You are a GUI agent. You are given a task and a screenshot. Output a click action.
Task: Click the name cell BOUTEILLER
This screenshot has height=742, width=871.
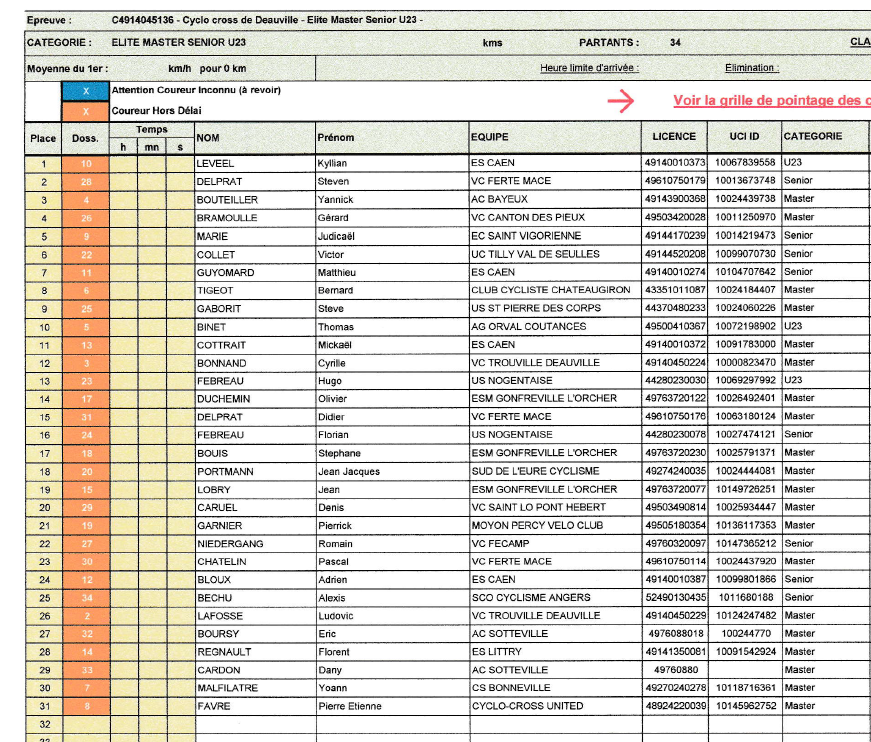click(255, 200)
